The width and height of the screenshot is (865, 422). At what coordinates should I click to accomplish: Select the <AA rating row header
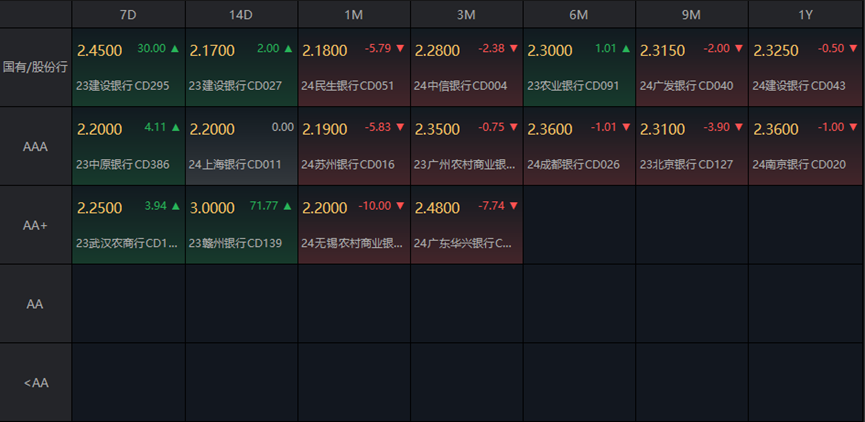[x=35, y=382]
